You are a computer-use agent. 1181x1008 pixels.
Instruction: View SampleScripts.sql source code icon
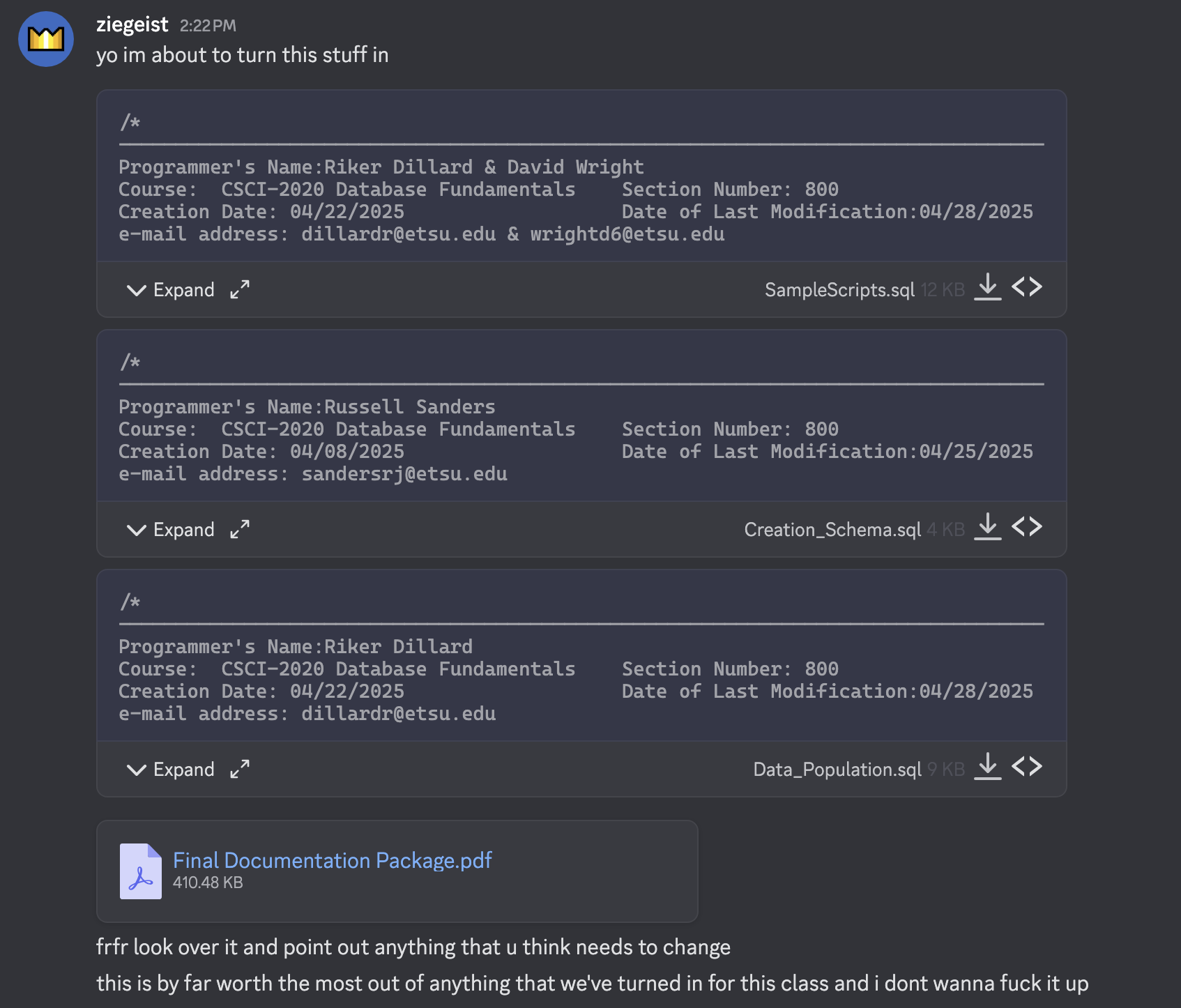(x=1027, y=287)
